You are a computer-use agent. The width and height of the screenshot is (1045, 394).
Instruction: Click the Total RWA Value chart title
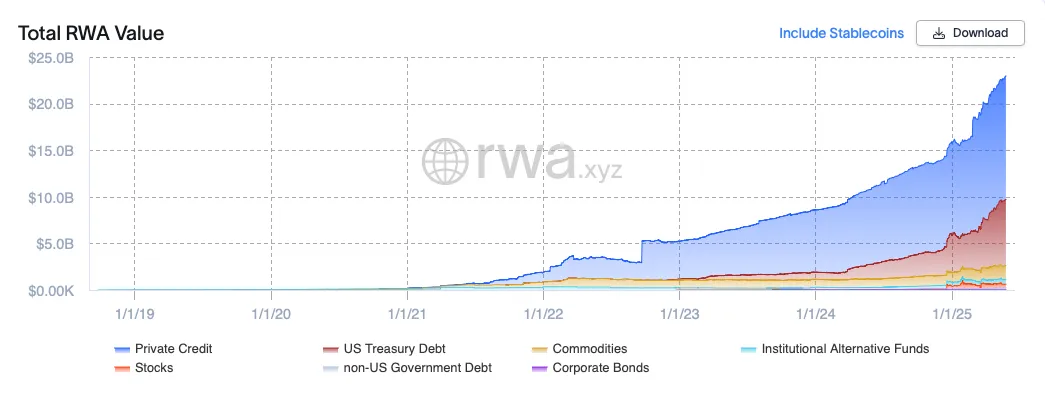[x=91, y=33]
